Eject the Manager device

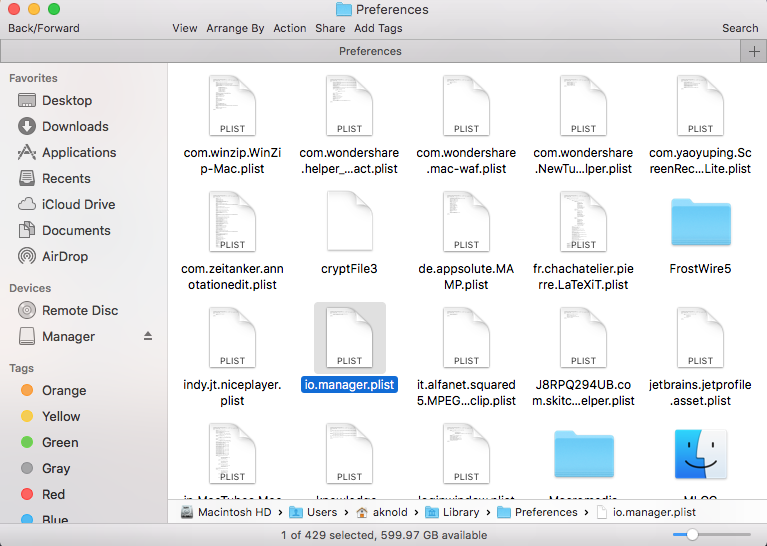149,336
